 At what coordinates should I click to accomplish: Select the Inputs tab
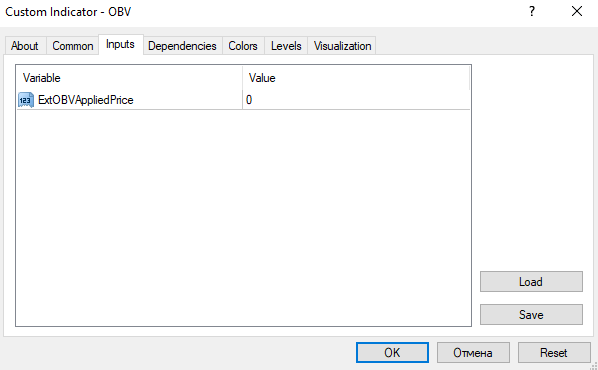pyautogui.click(x=121, y=44)
